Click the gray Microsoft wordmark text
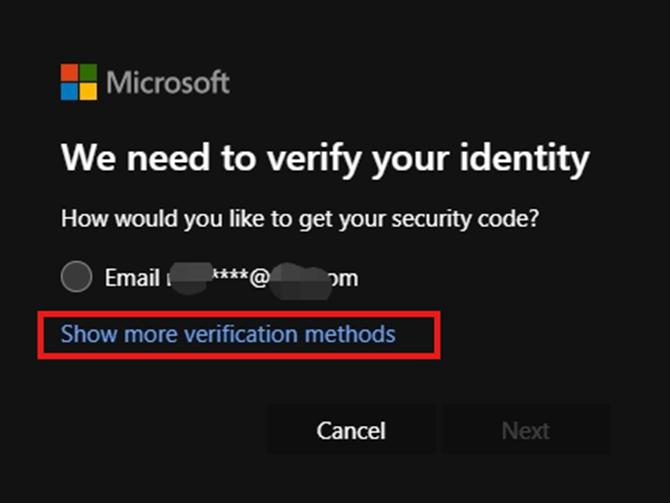The image size is (670, 503). coord(168,82)
